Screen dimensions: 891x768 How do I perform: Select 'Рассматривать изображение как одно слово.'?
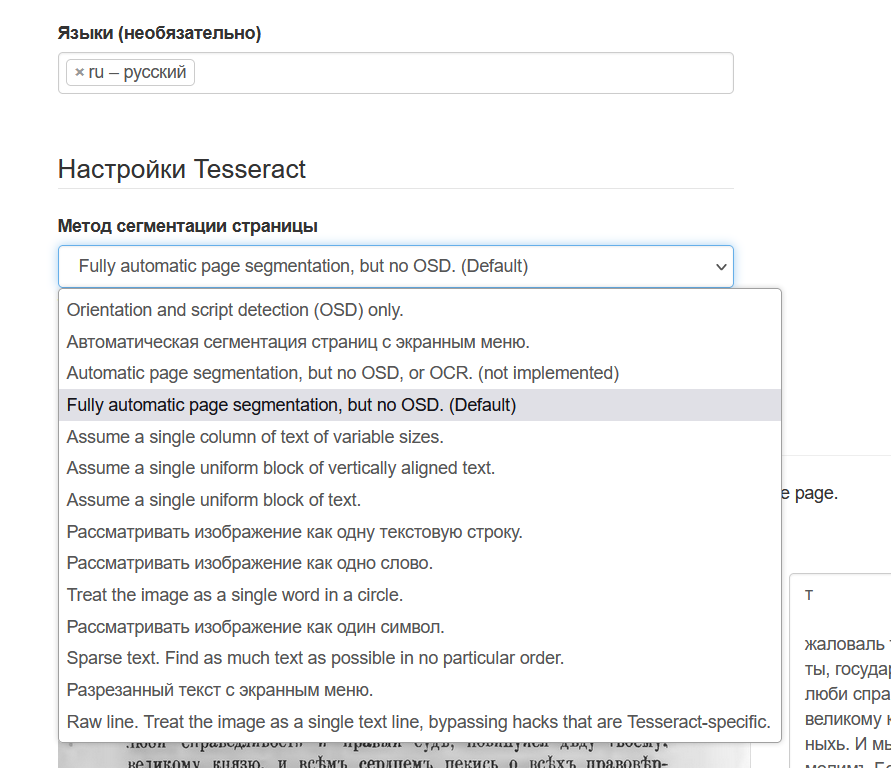point(420,563)
